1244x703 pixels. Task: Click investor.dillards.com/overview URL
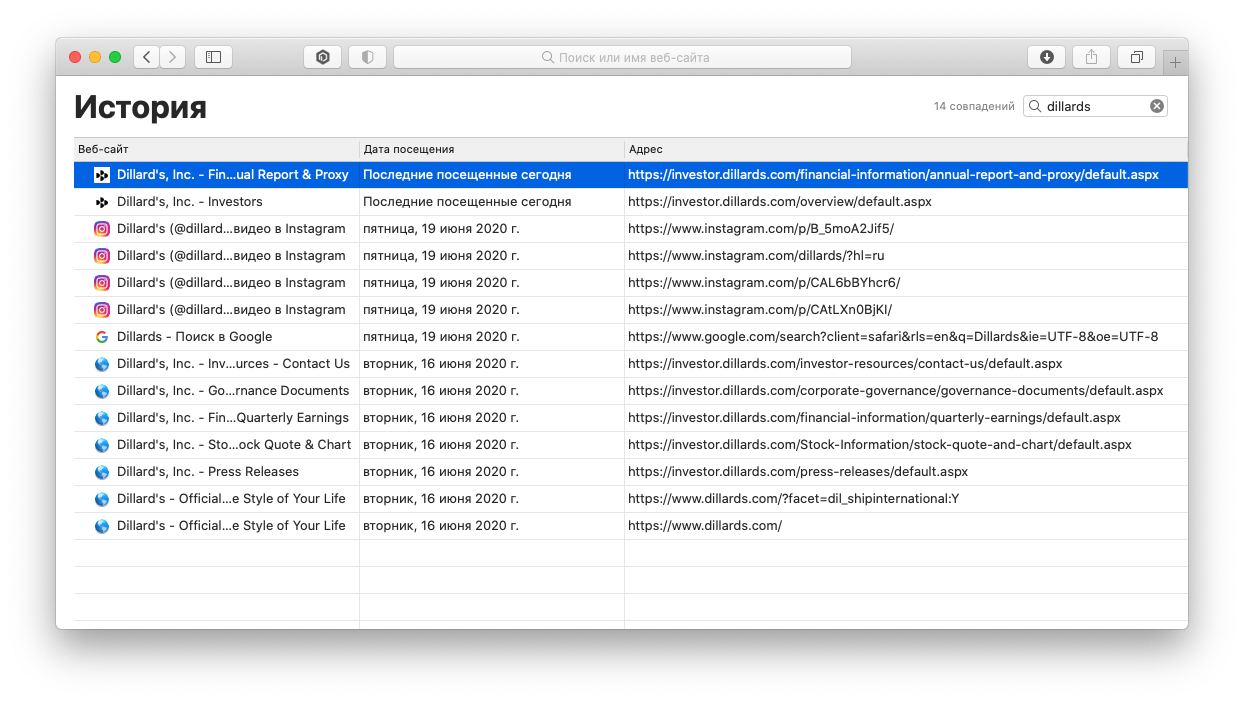(x=780, y=202)
